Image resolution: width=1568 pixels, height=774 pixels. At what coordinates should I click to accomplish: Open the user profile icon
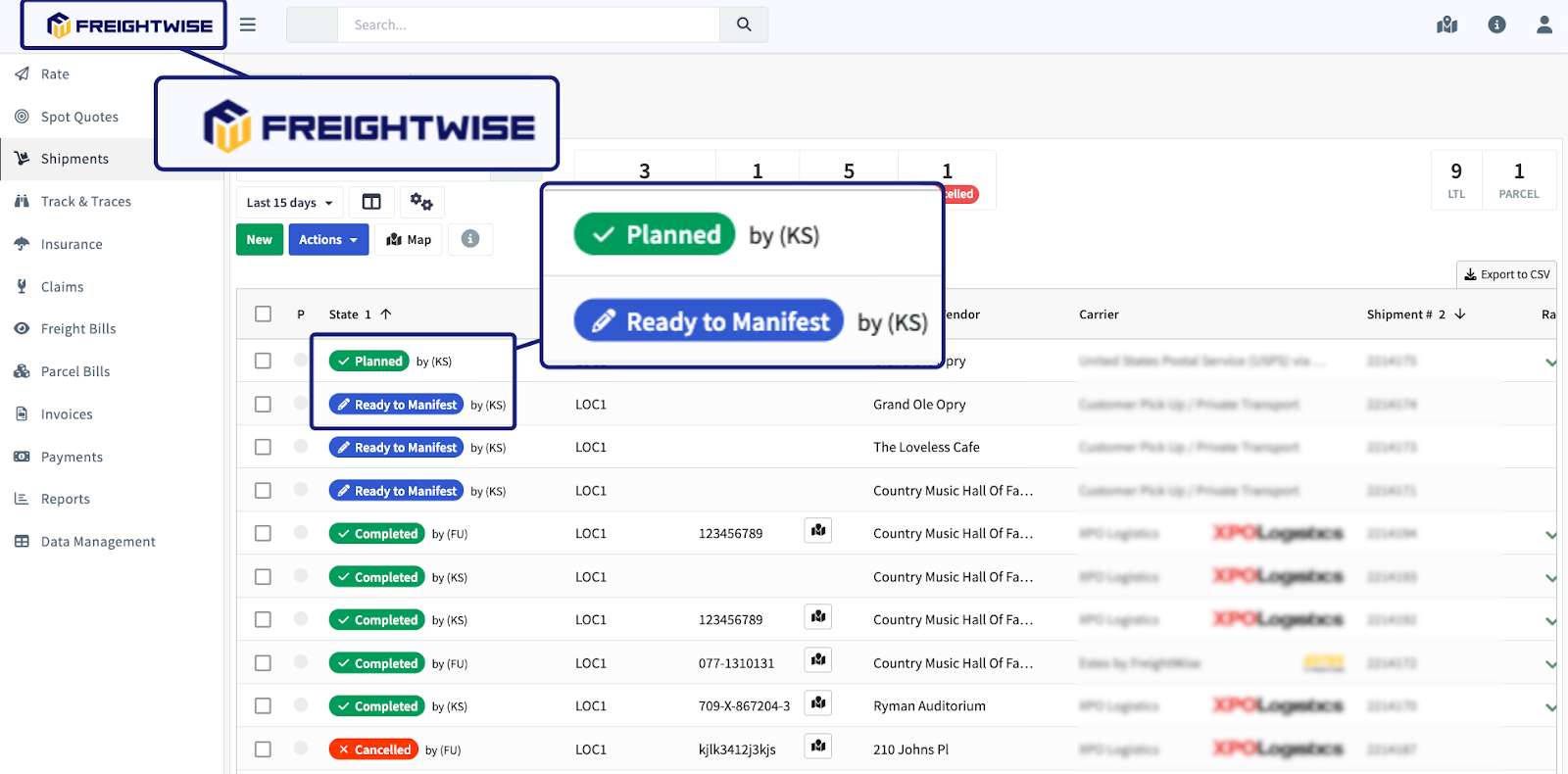tap(1544, 24)
